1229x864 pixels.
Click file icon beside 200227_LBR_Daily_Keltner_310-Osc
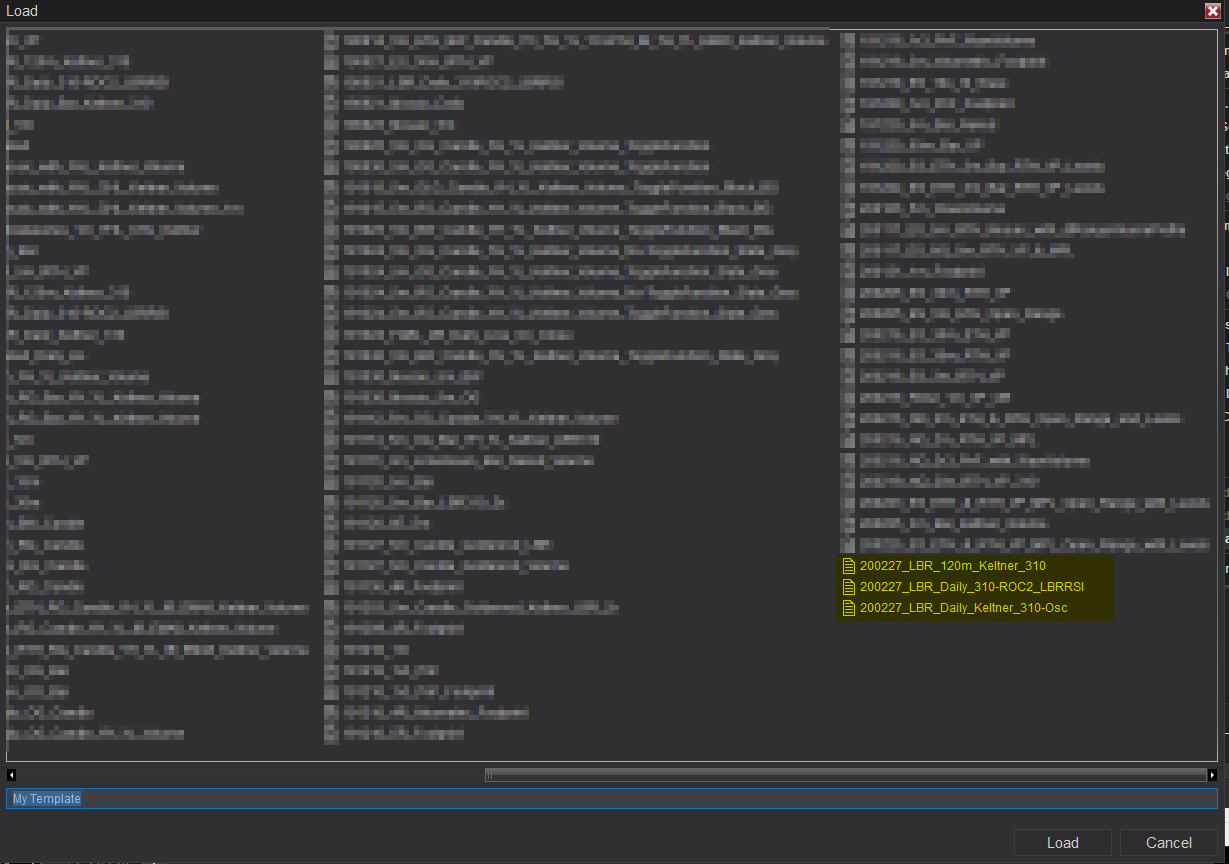[849, 608]
